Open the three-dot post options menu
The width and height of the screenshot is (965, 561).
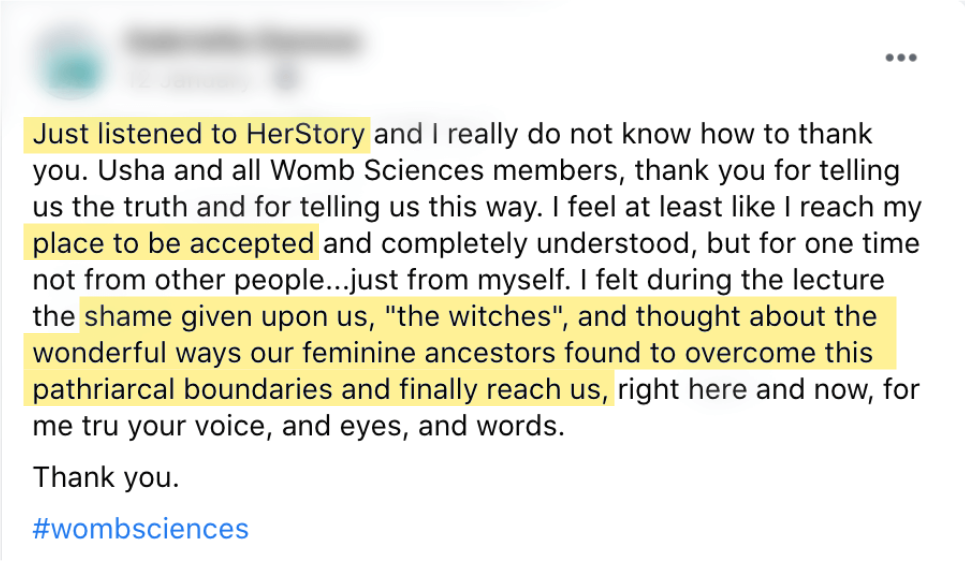[901, 58]
